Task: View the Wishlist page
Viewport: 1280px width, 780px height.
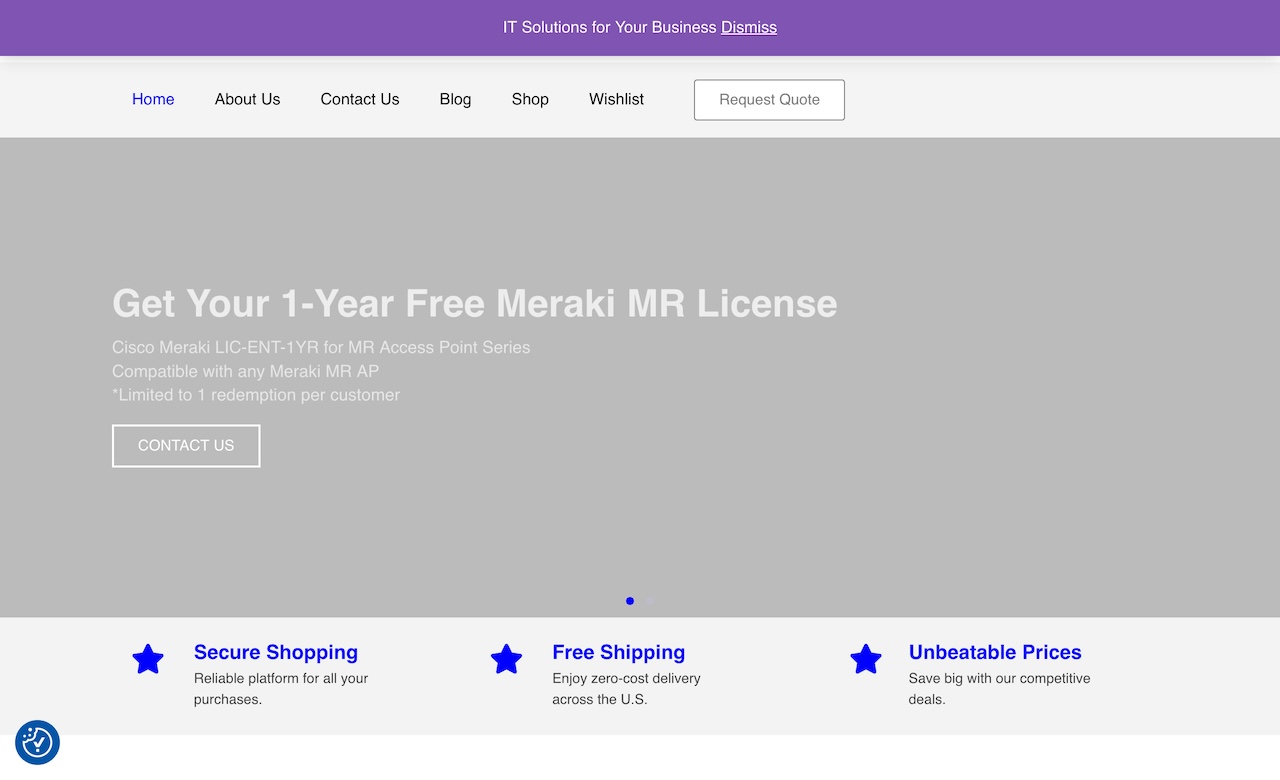Action: click(616, 99)
